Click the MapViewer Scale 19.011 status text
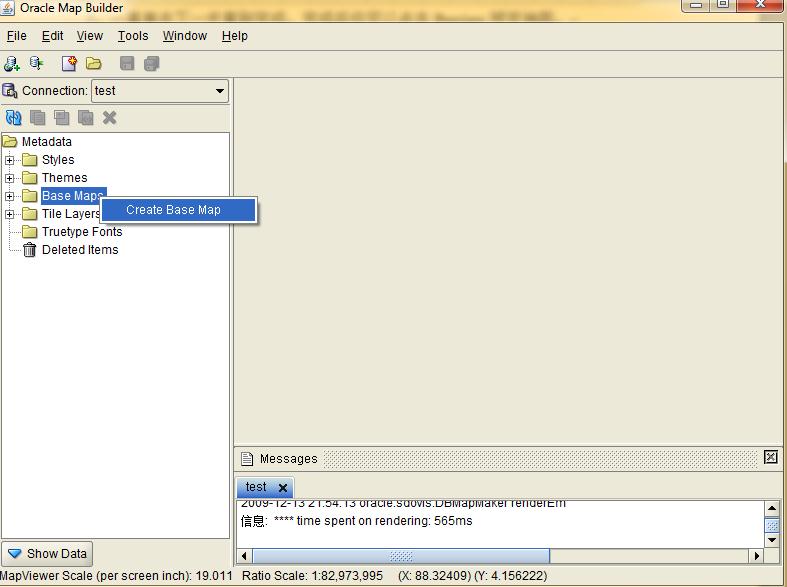This screenshot has height=587, width=787. click(116, 576)
